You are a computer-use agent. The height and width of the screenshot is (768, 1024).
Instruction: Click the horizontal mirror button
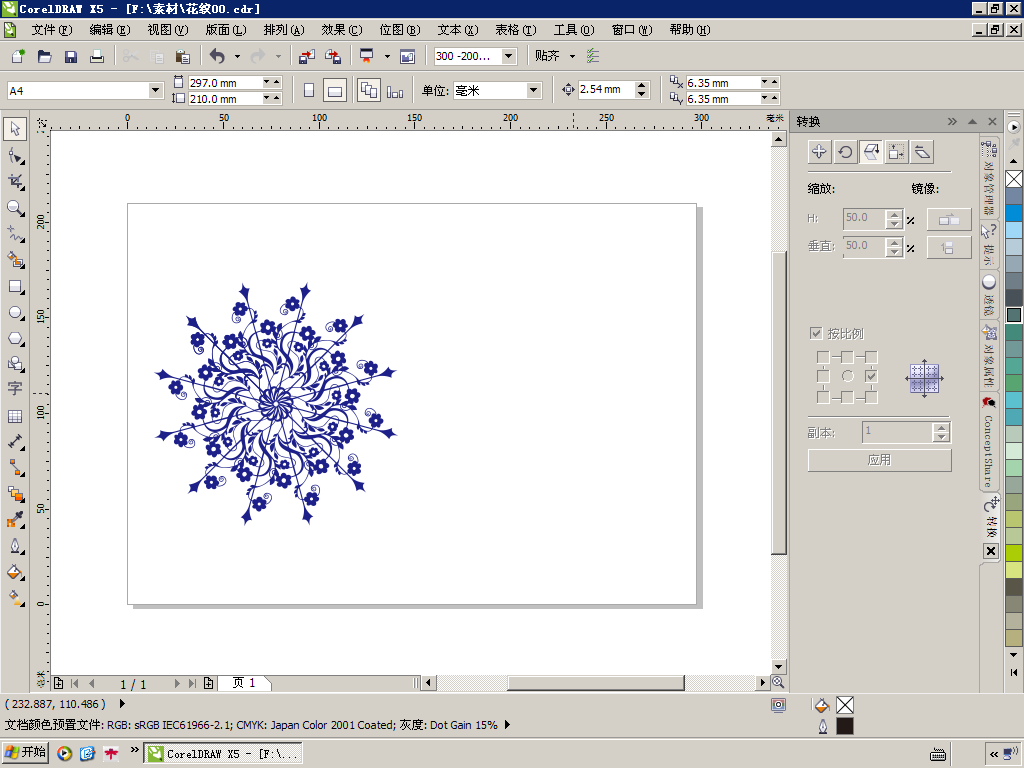[949, 219]
